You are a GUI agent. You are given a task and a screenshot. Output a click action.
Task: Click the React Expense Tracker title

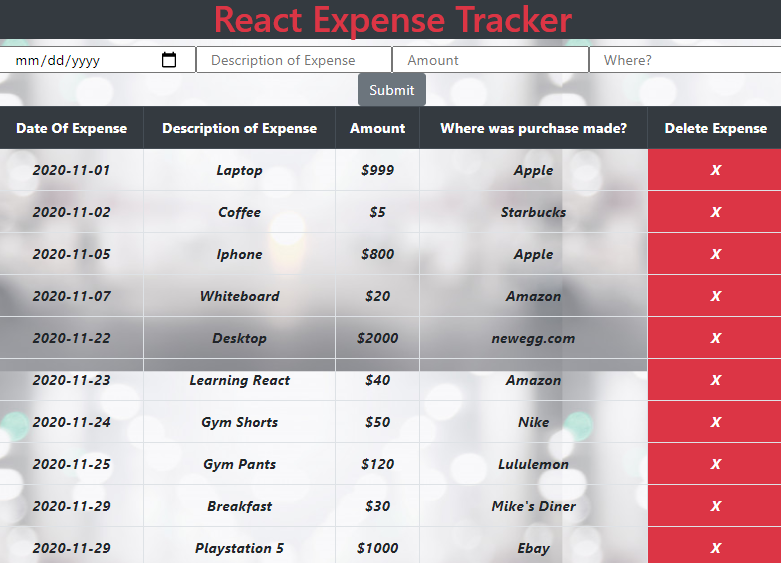[x=392, y=20]
